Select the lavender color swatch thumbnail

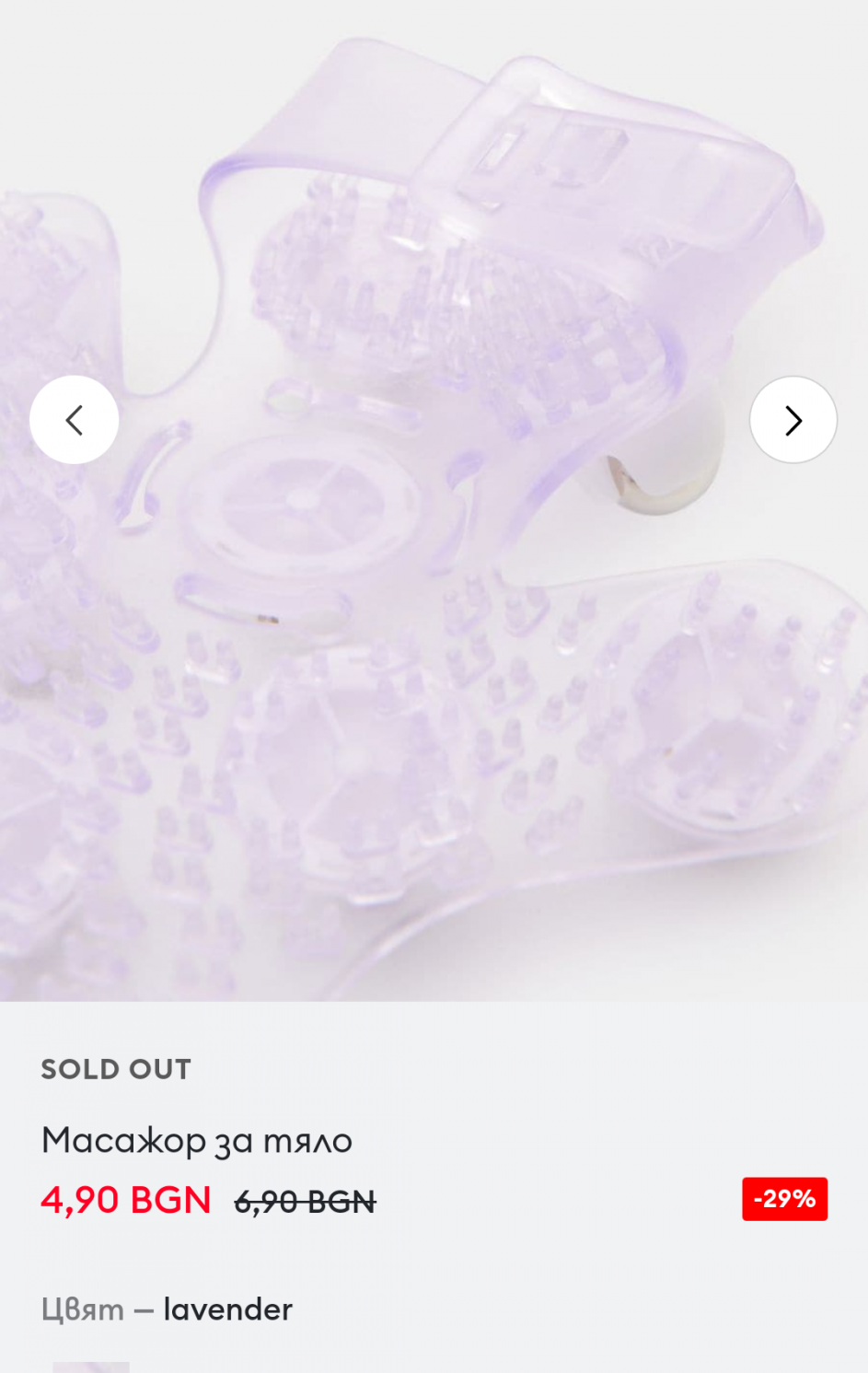pos(91,1367)
